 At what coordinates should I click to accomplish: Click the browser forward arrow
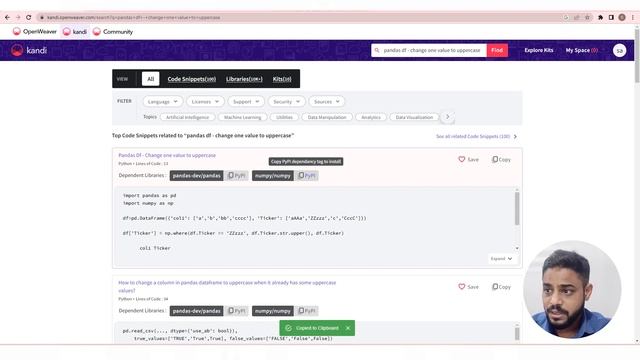tap(18, 18)
